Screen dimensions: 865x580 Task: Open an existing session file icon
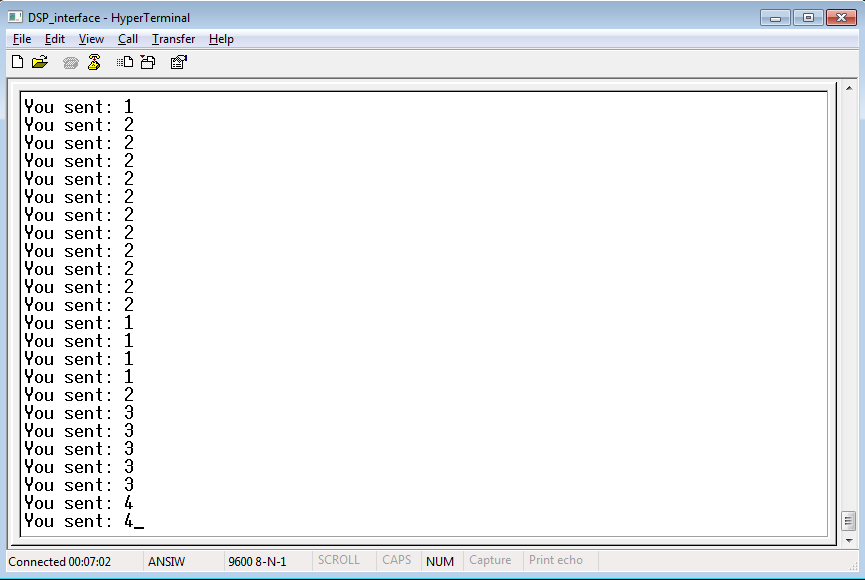tap(40, 62)
